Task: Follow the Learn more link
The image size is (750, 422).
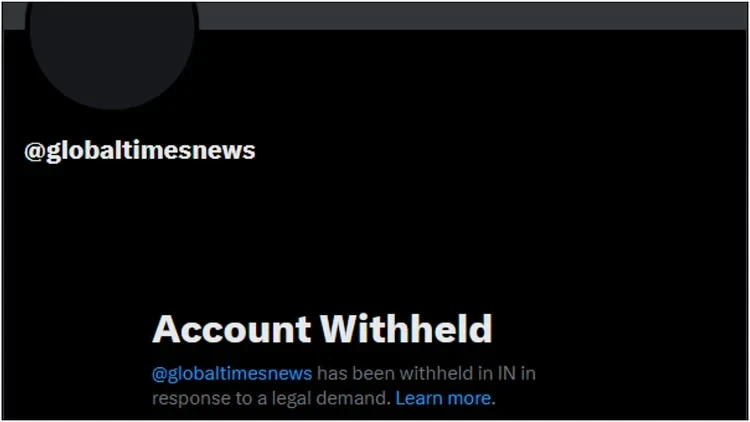Action: tap(443, 398)
